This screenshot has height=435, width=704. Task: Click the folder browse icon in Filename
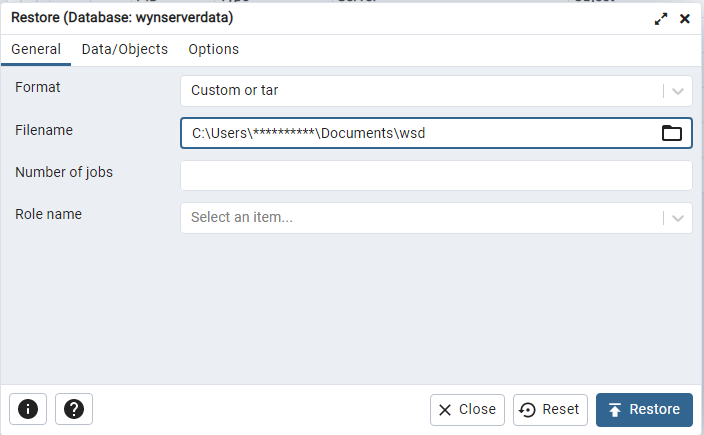click(671, 133)
